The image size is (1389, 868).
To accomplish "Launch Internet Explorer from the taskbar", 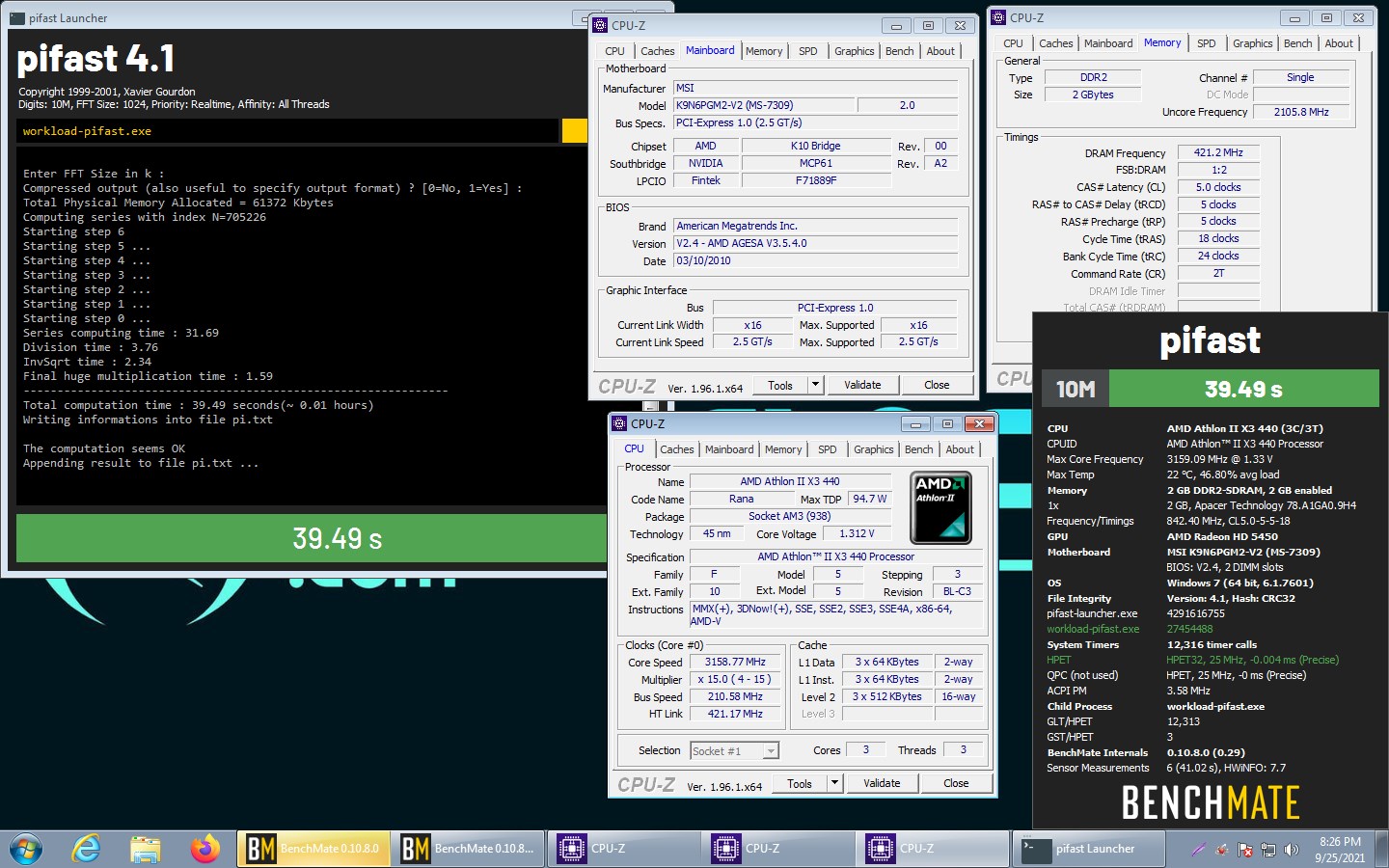I will [87, 849].
